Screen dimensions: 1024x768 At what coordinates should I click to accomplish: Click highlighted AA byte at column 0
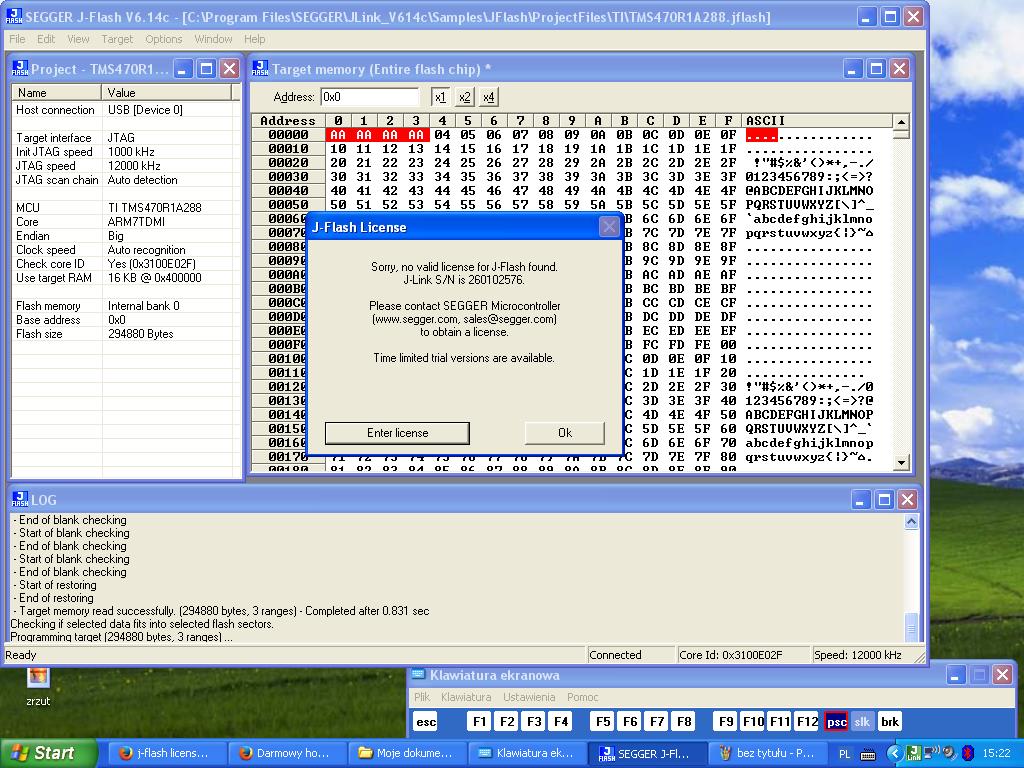[338, 135]
